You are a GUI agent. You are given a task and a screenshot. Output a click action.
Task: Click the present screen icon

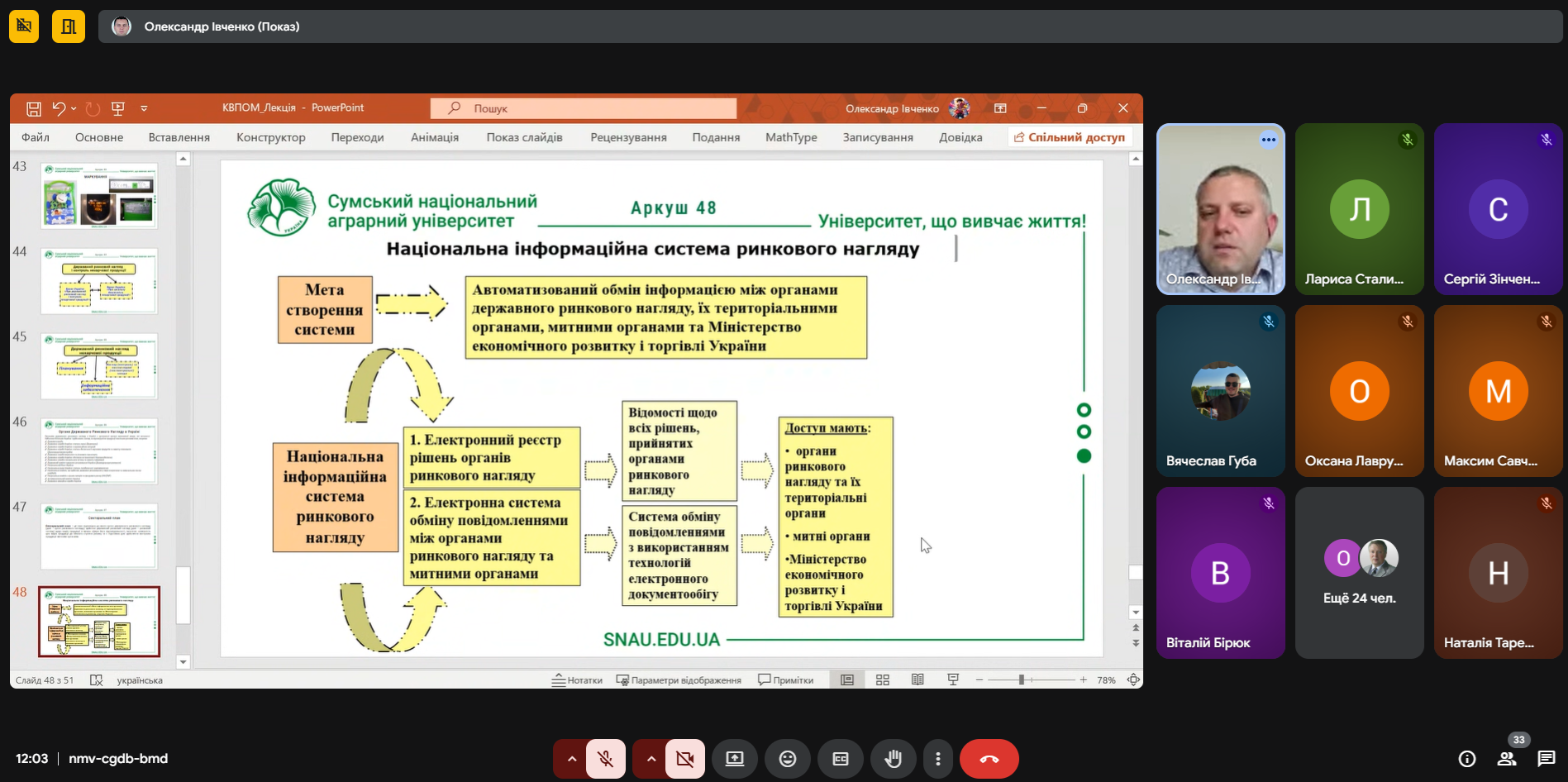pos(734,759)
